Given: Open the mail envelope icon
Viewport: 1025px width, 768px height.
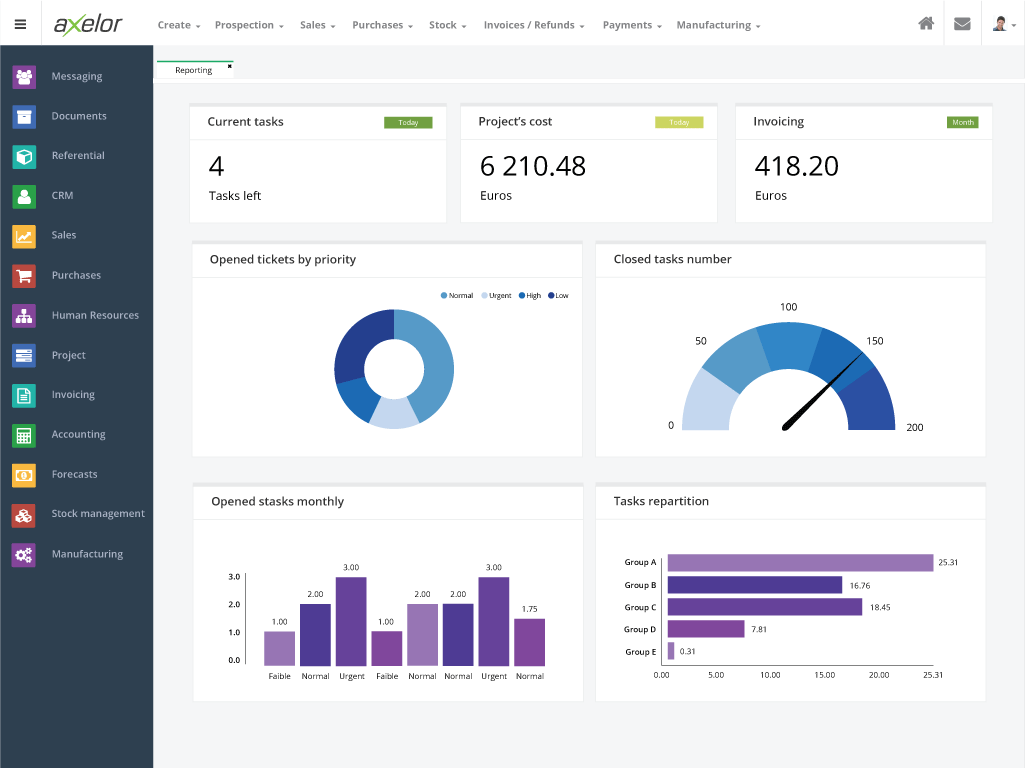Looking at the screenshot, I should click(962, 24).
